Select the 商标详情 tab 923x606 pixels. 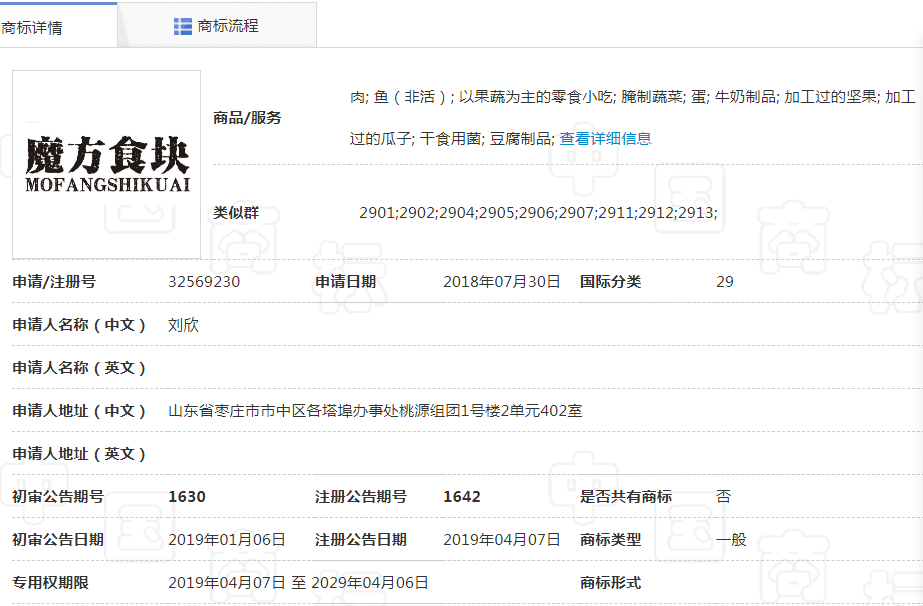point(33,27)
